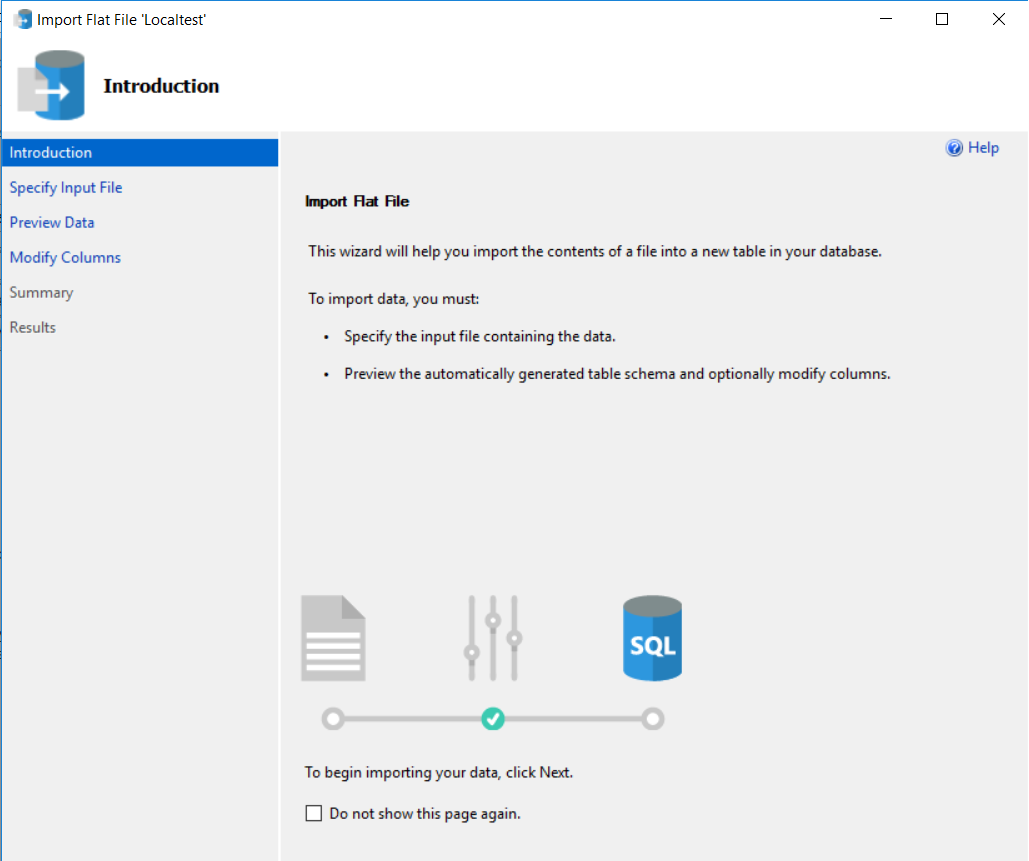Click the first empty progress circle
This screenshot has height=861, width=1029.
pos(333,719)
